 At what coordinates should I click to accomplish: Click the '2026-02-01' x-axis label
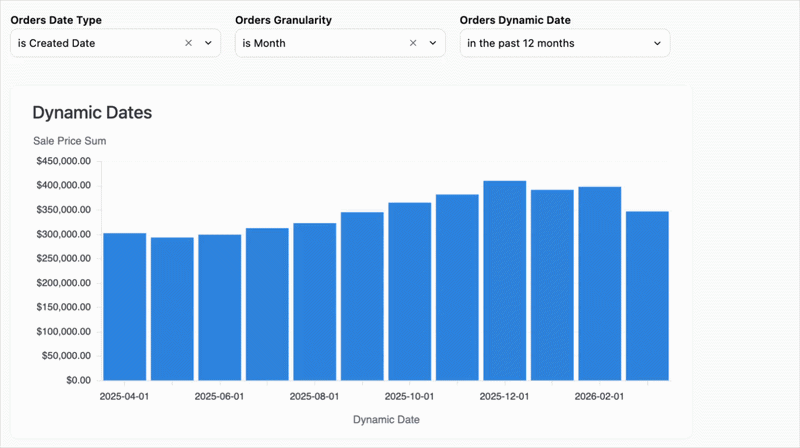point(599,396)
